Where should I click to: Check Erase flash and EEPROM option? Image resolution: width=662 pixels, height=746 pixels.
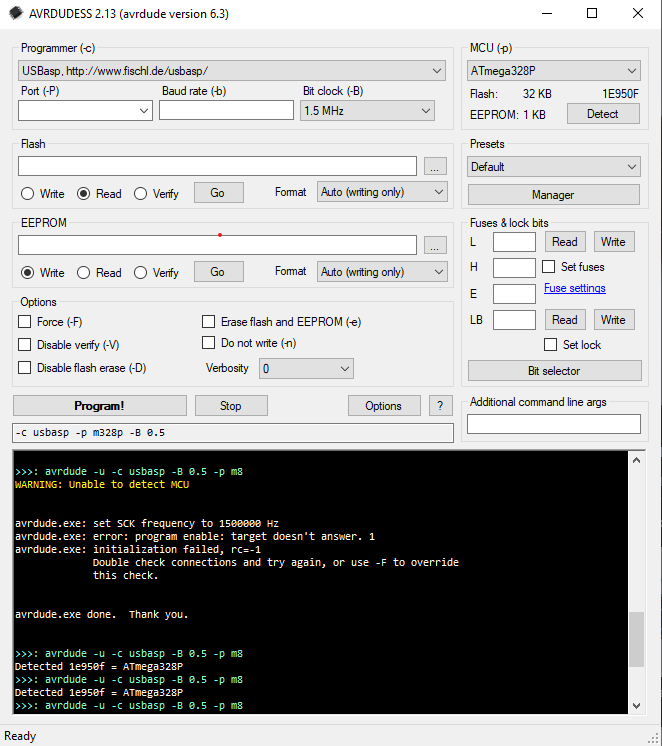[209, 322]
